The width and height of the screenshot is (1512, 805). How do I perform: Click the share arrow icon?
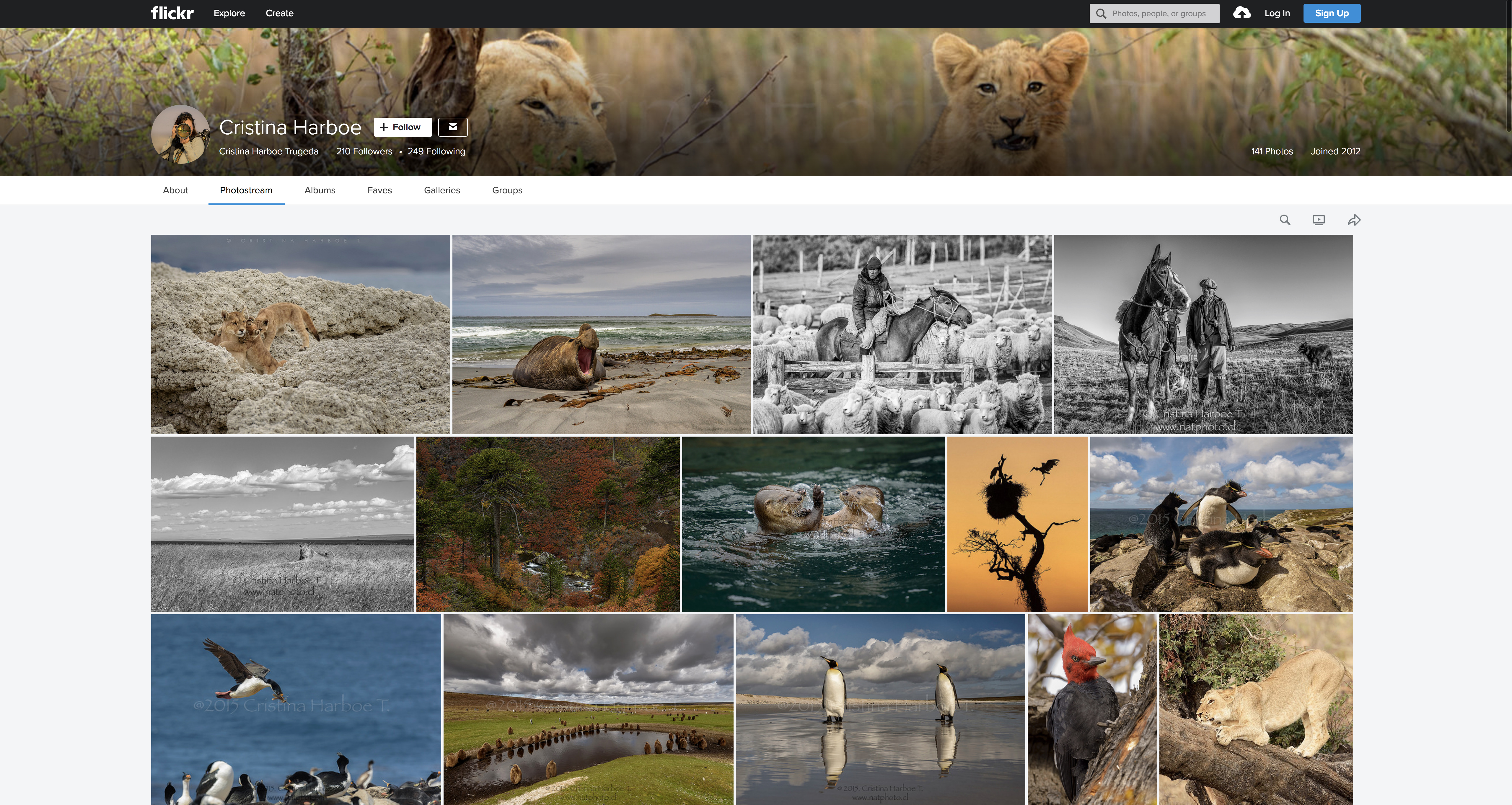pyautogui.click(x=1353, y=220)
